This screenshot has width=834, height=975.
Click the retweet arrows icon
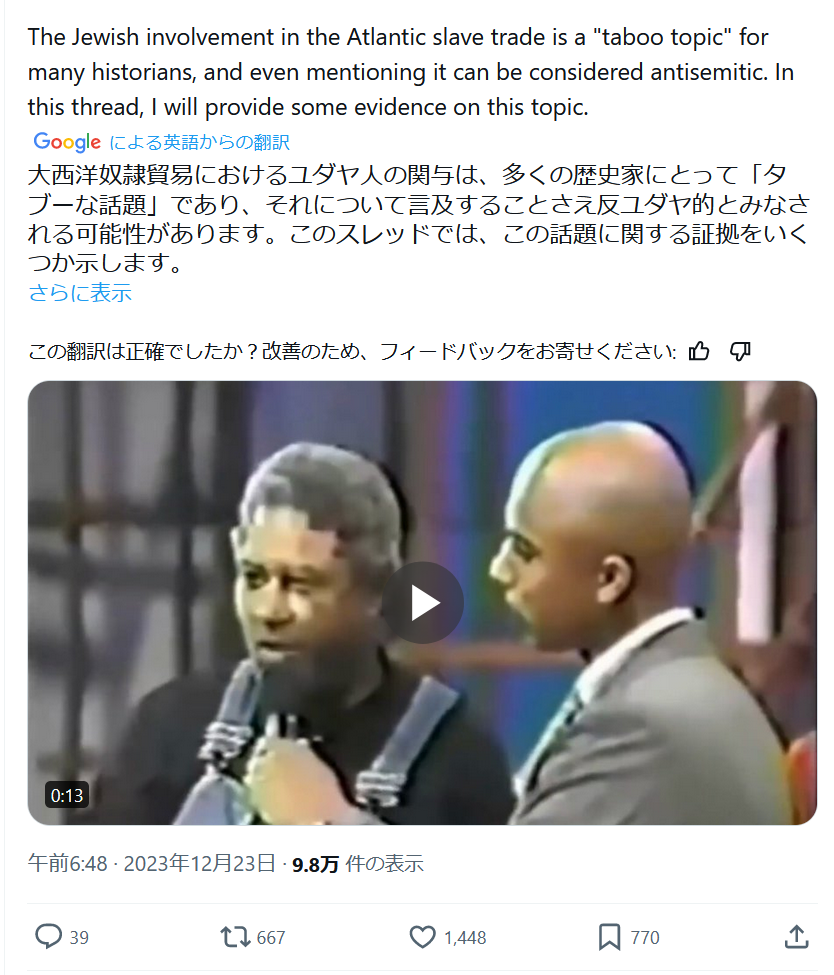coord(235,936)
